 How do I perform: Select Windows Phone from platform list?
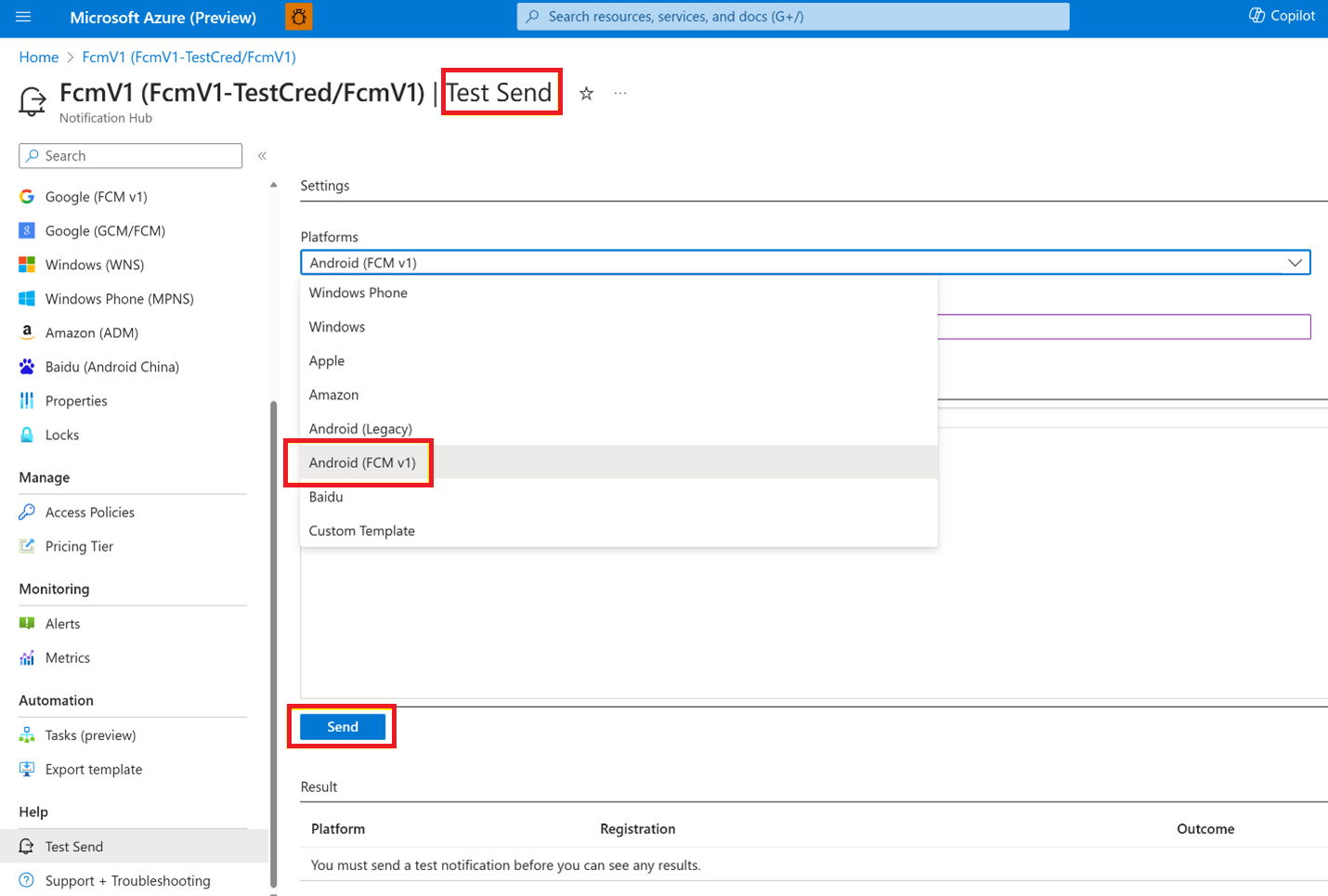tap(618, 292)
